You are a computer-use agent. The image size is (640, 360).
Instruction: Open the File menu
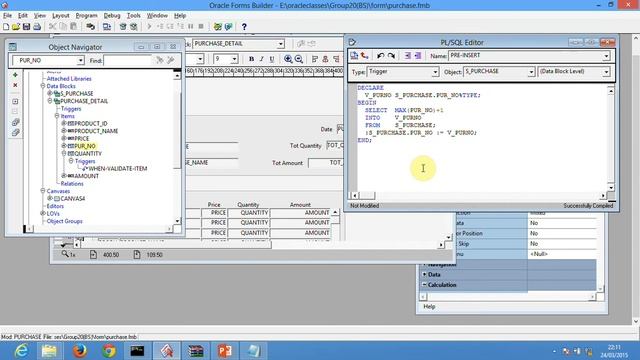click(7, 16)
